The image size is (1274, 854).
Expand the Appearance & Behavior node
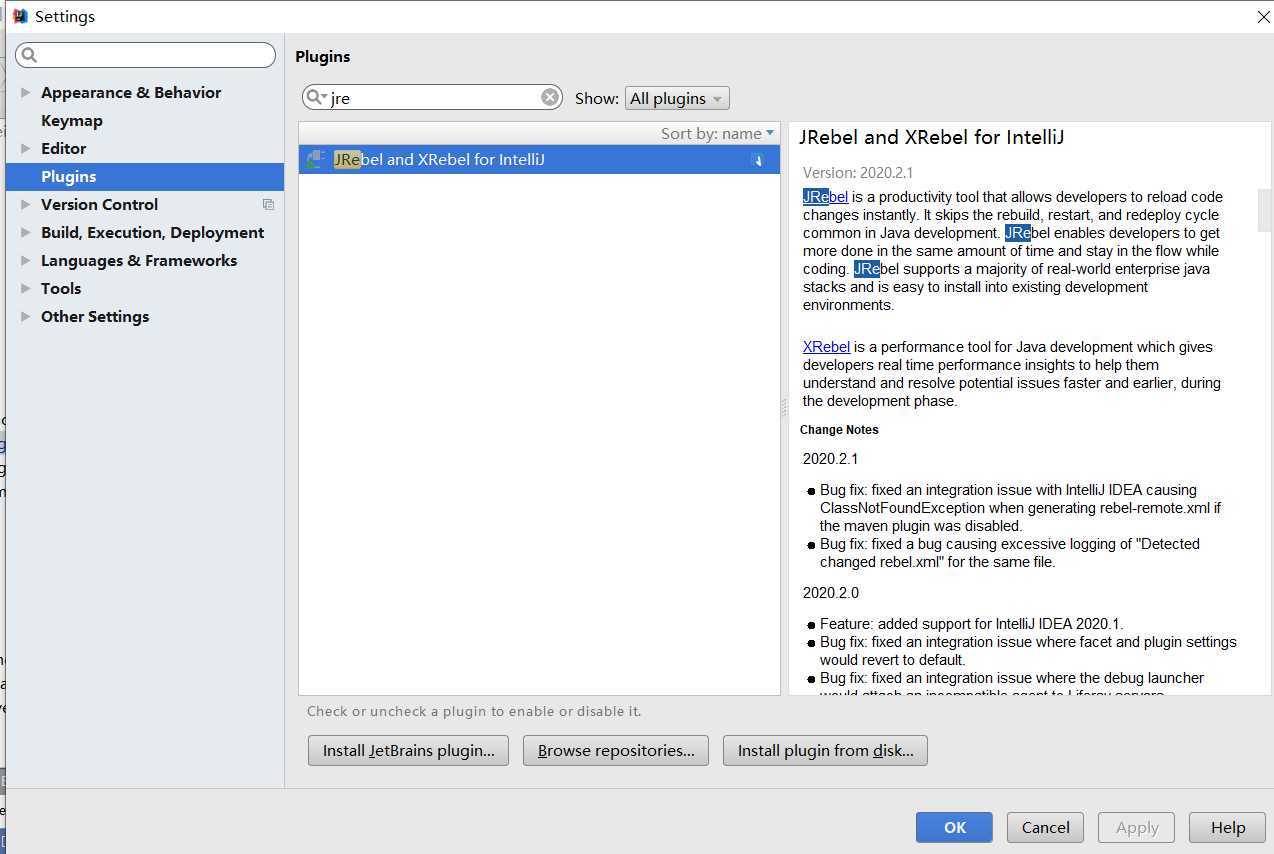pos(25,92)
